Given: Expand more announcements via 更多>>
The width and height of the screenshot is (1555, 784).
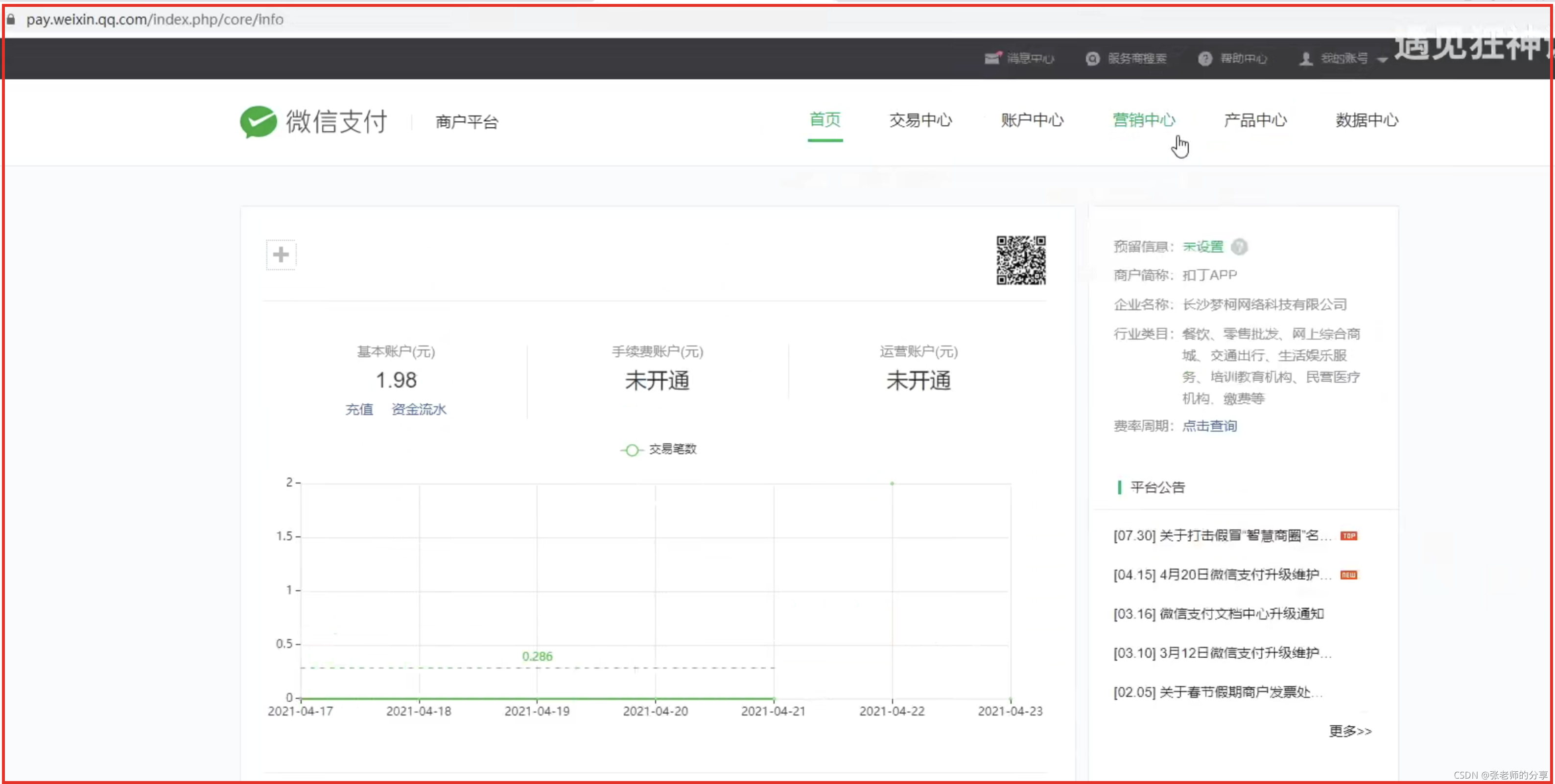Looking at the screenshot, I should 1350,731.
